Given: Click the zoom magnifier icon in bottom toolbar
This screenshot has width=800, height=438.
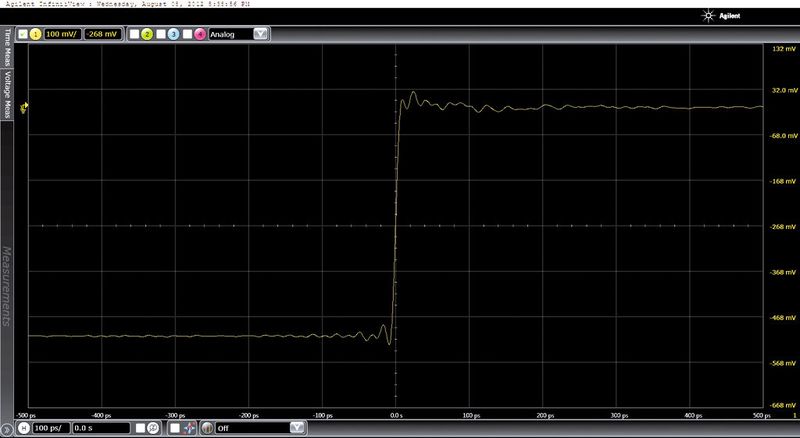Looking at the screenshot, I should point(153,428).
